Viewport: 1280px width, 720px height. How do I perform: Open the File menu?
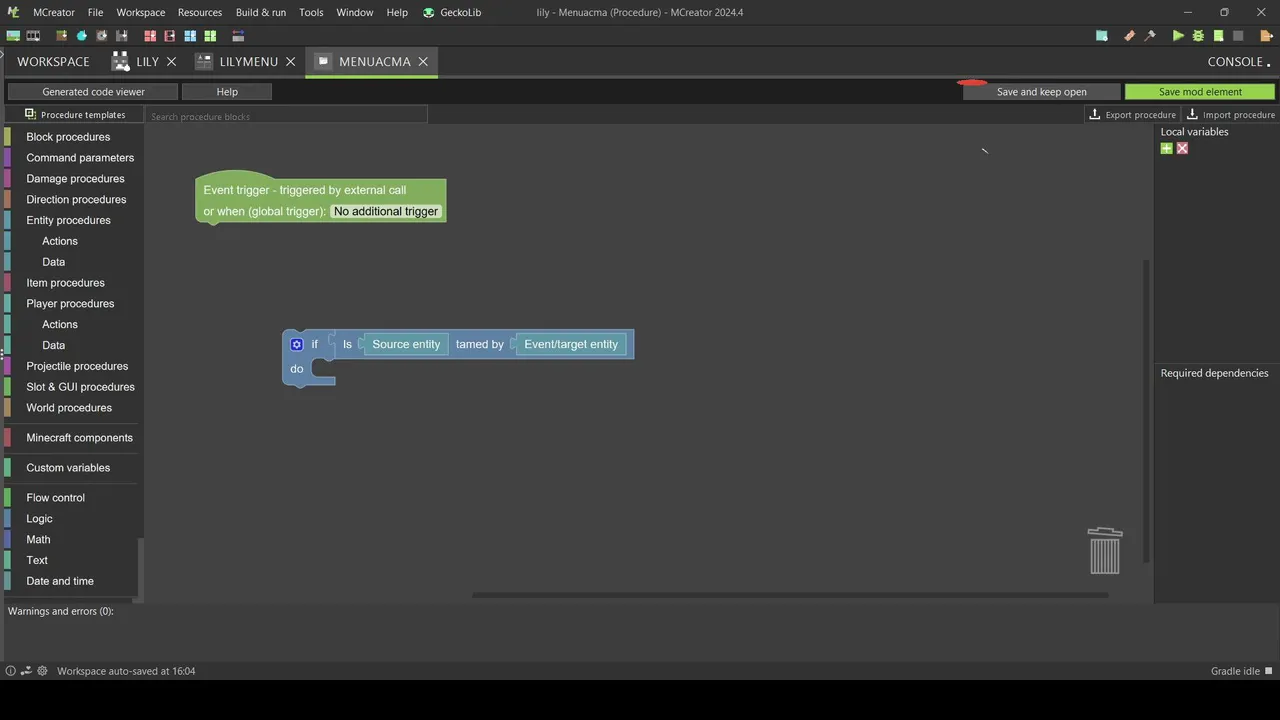tap(95, 12)
